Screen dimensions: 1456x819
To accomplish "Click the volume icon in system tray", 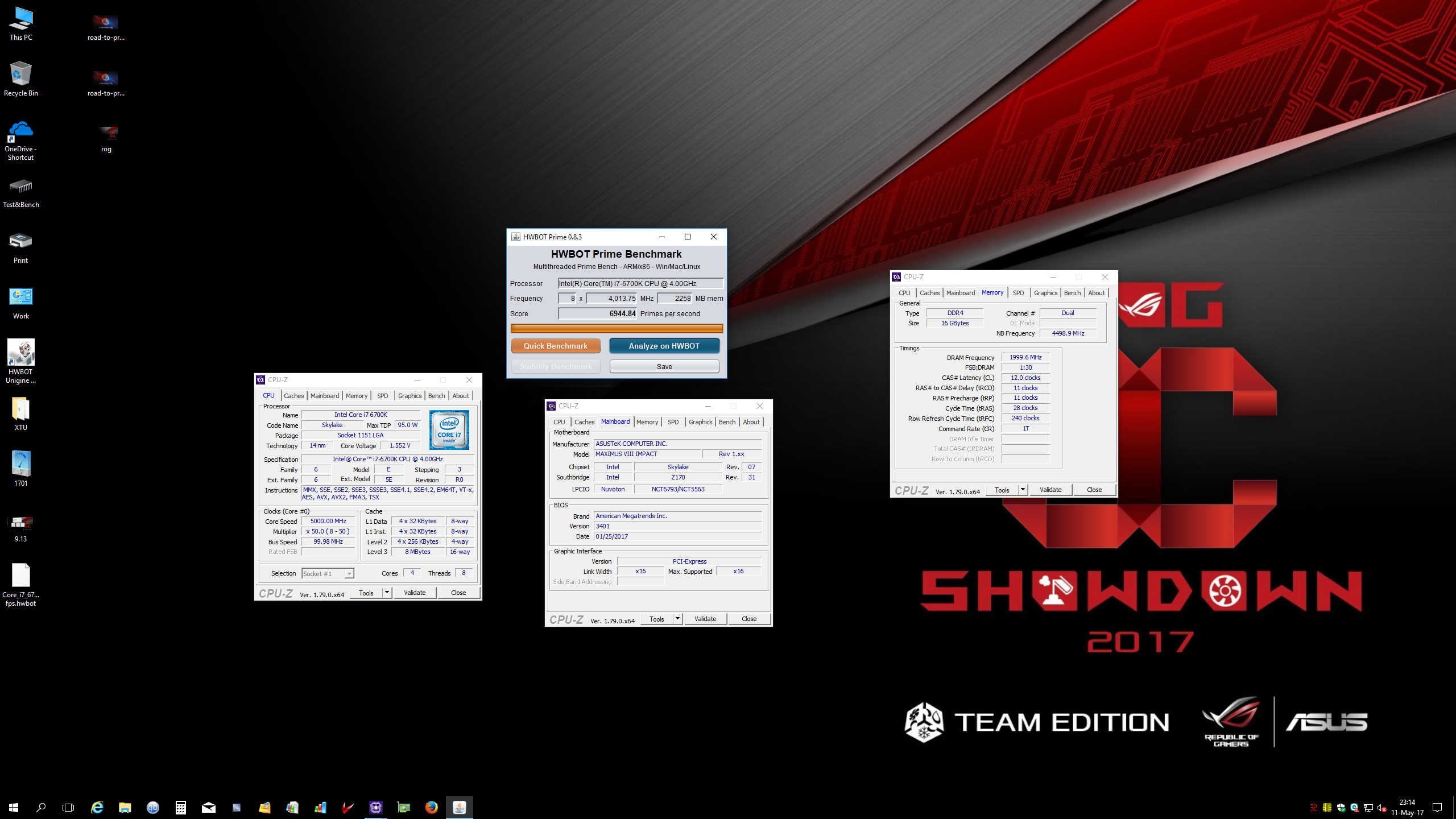I will pyautogui.click(x=1382, y=808).
